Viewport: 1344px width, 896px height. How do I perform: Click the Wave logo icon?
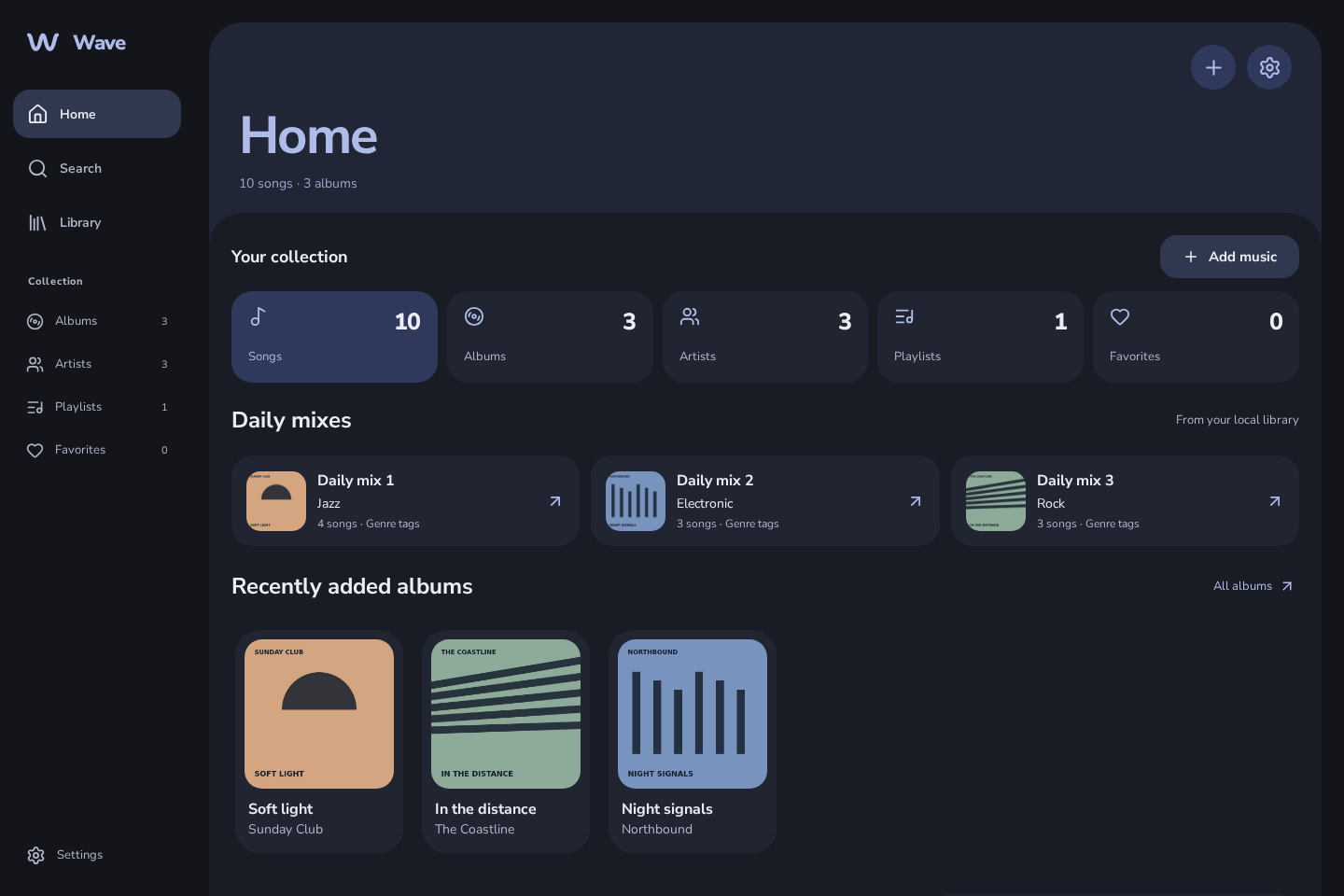point(43,42)
